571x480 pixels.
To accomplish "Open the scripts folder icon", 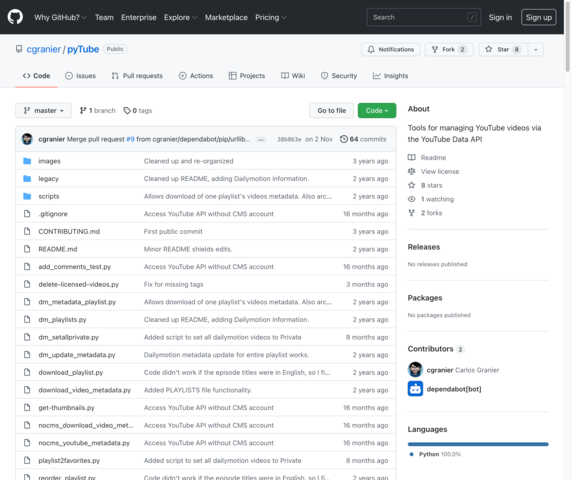I will click(x=27, y=196).
